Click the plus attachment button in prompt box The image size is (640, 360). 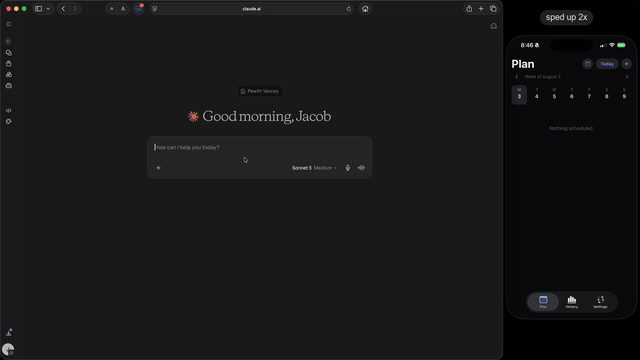(x=158, y=168)
